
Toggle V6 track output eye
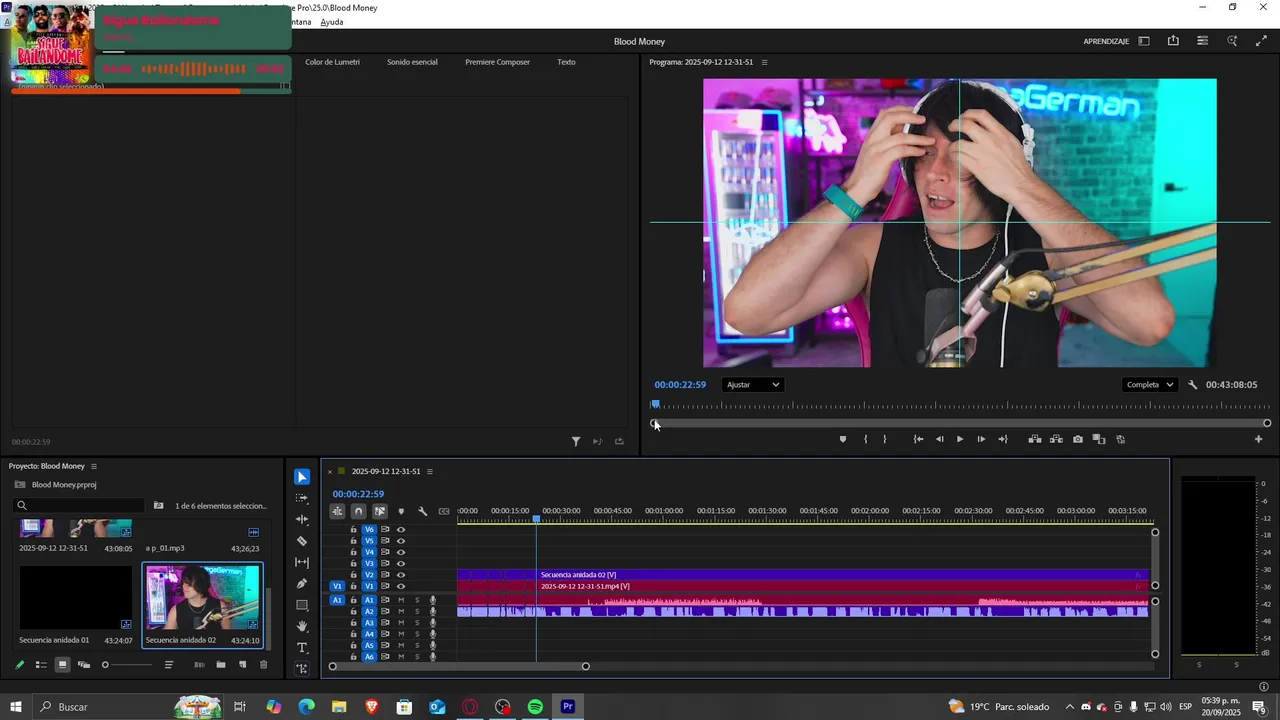pyautogui.click(x=401, y=530)
